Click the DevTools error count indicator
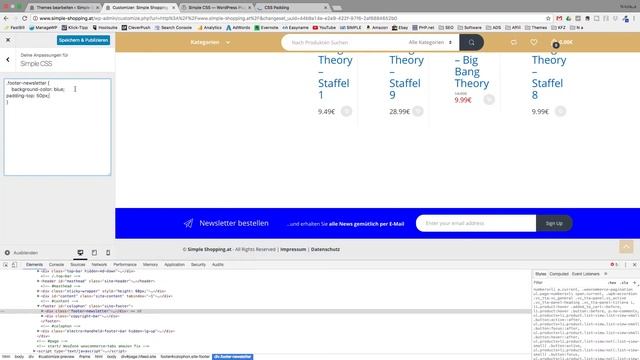 click(x=614, y=265)
